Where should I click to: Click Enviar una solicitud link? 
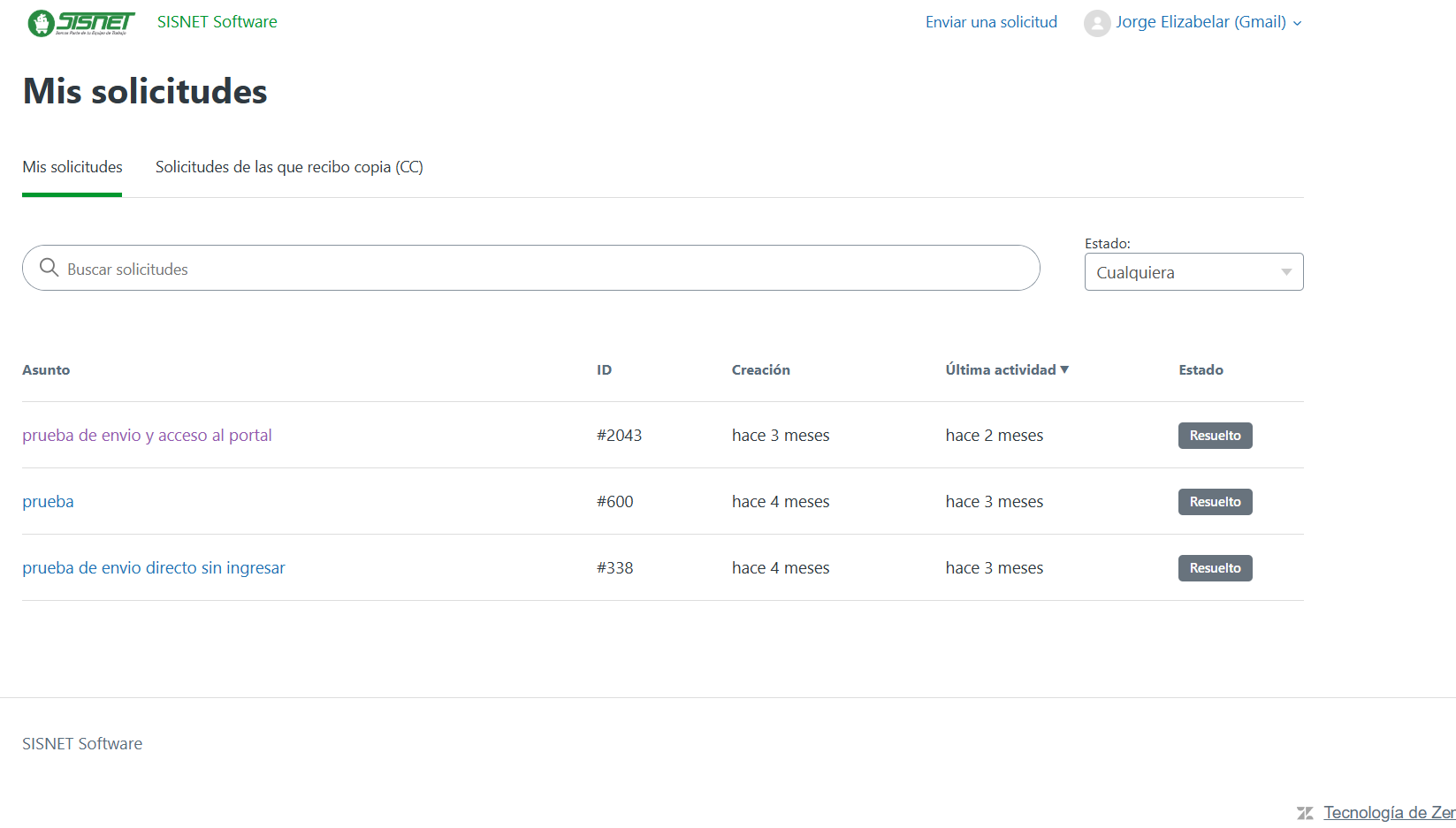[x=991, y=22]
